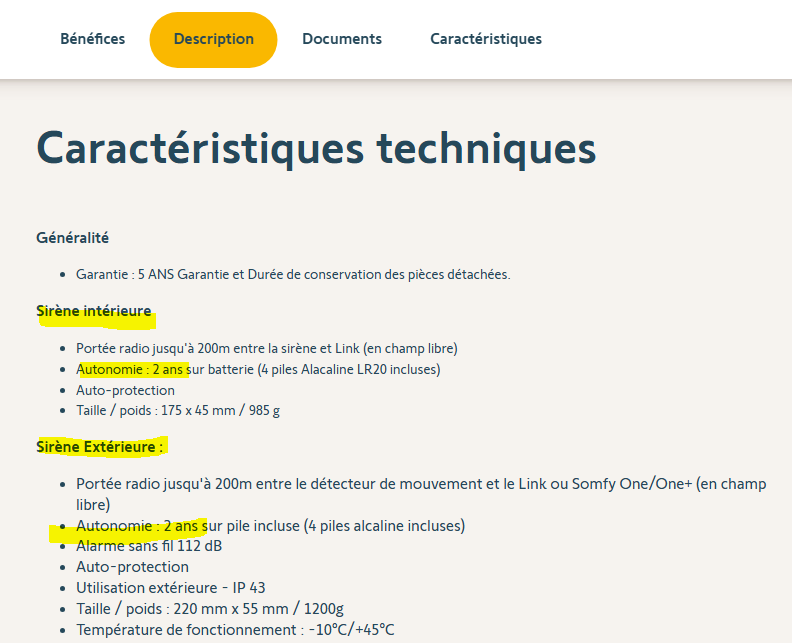Select the highlighted Description tab

(213, 39)
